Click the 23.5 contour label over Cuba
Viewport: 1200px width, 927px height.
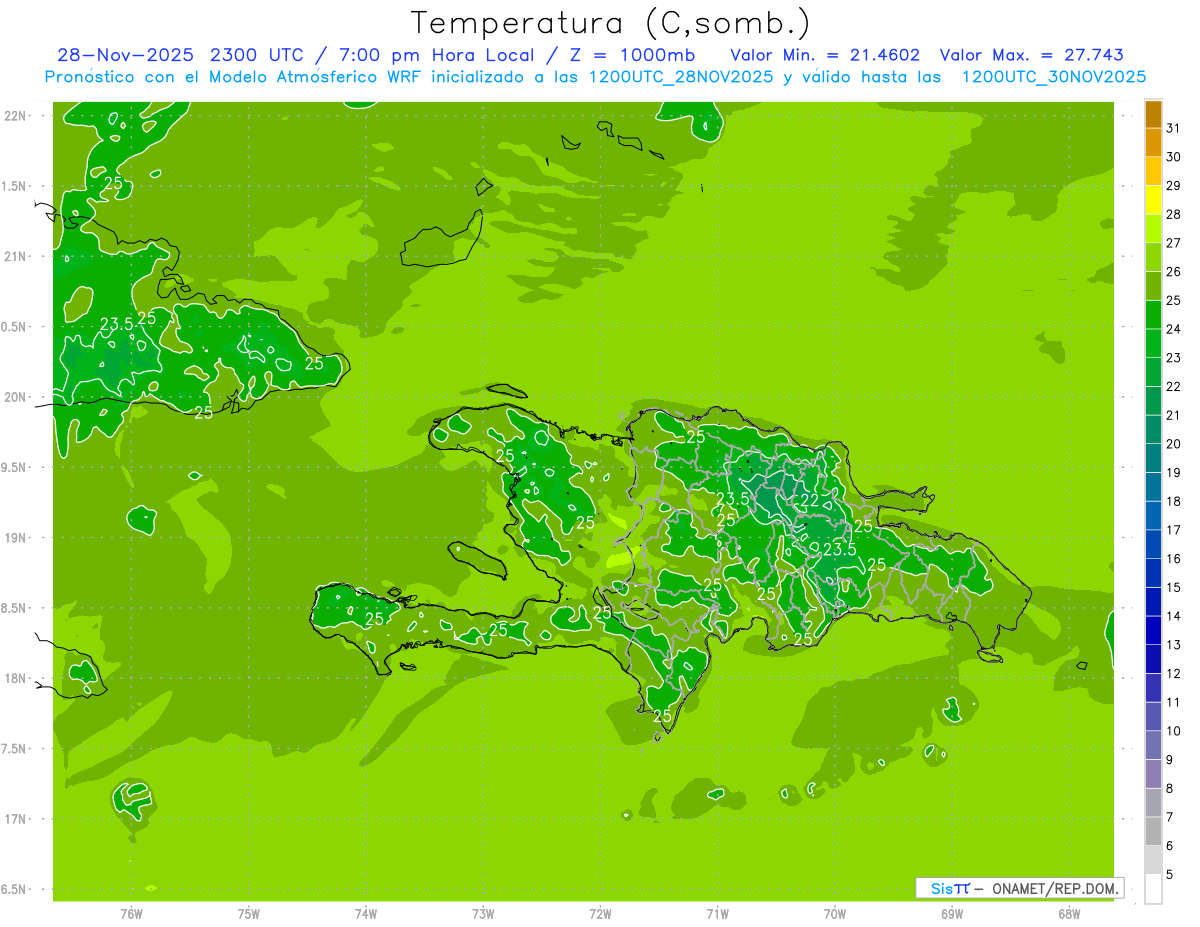117,324
